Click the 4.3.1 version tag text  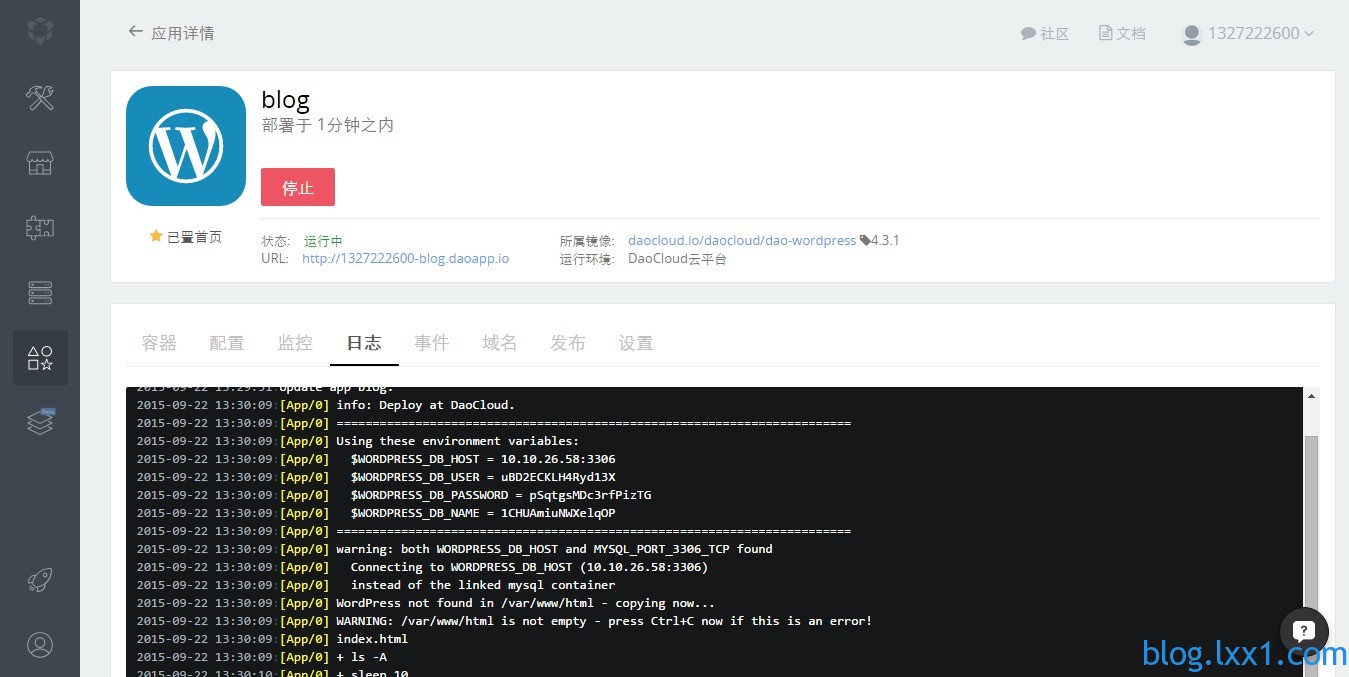886,241
